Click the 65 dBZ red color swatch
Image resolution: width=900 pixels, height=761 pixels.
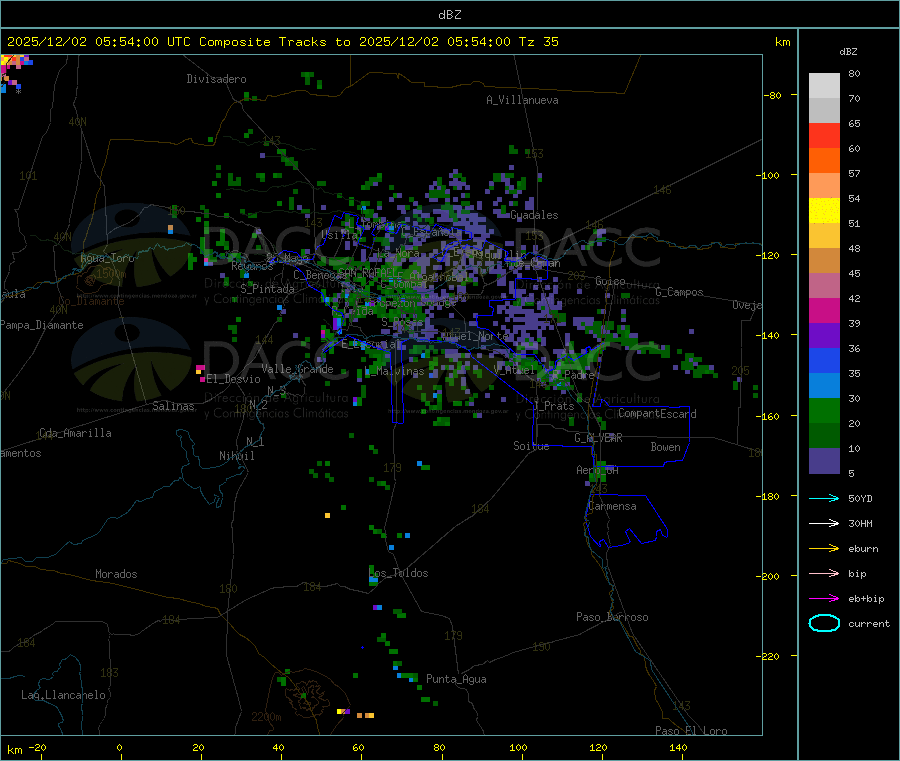tap(824, 135)
